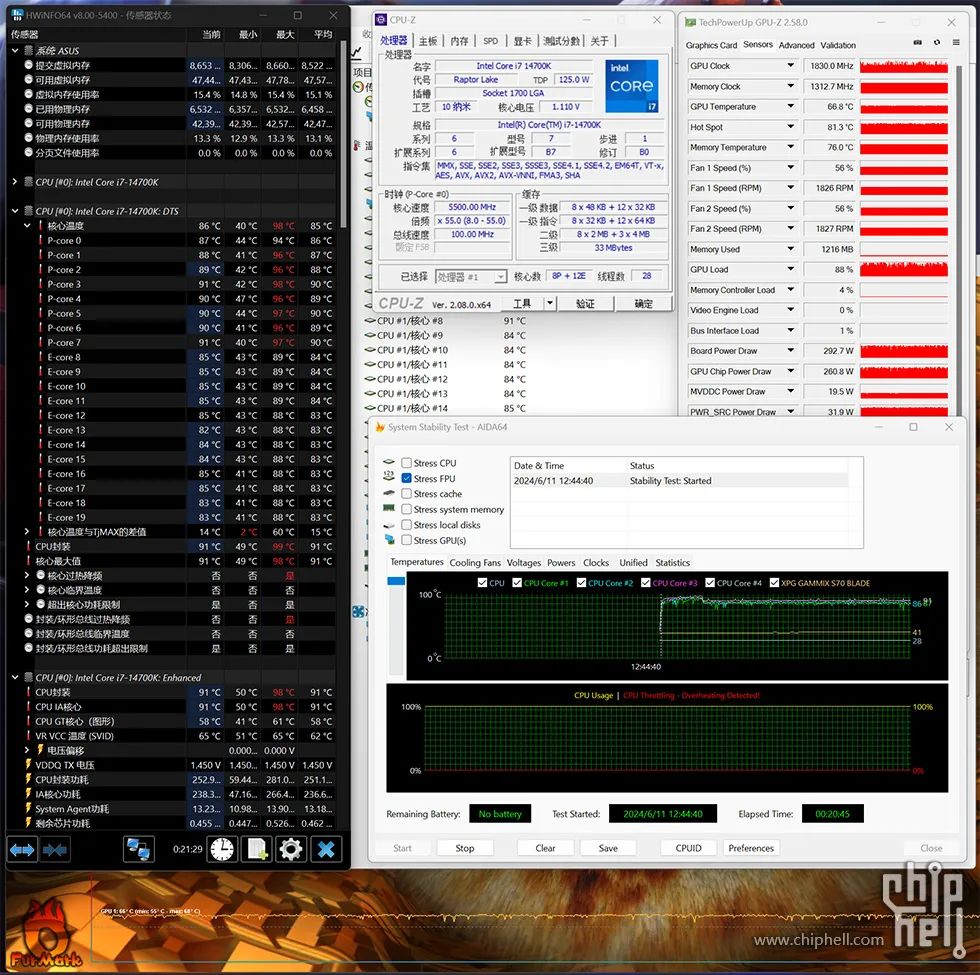Image resolution: width=980 pixels, height=975 pixels.
Task: Click the HWiNFO sensor list vertical scrollbar
Action: click(343, 134)
